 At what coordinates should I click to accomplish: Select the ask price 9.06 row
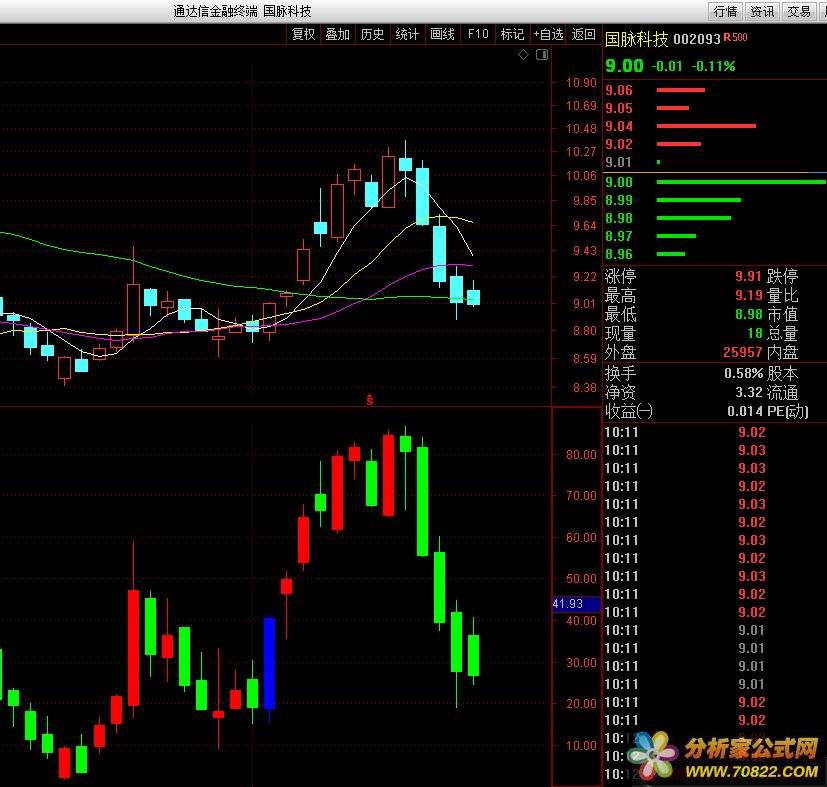pyautogui.click(x=714, y=90)
